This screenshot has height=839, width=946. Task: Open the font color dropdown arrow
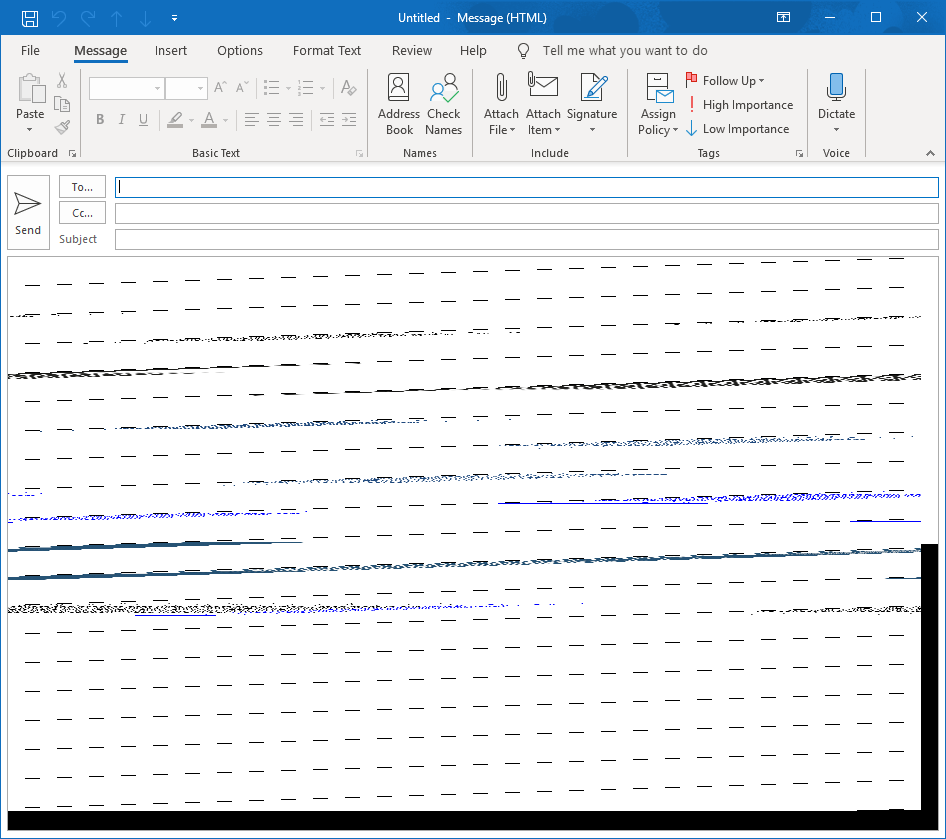click(x=226, y=120)
